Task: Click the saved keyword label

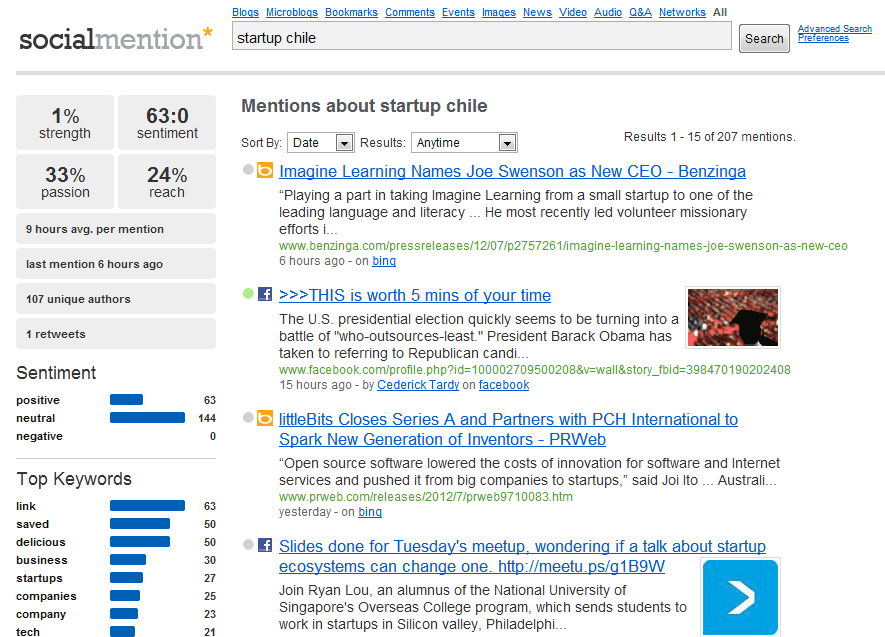Action: 33,524
